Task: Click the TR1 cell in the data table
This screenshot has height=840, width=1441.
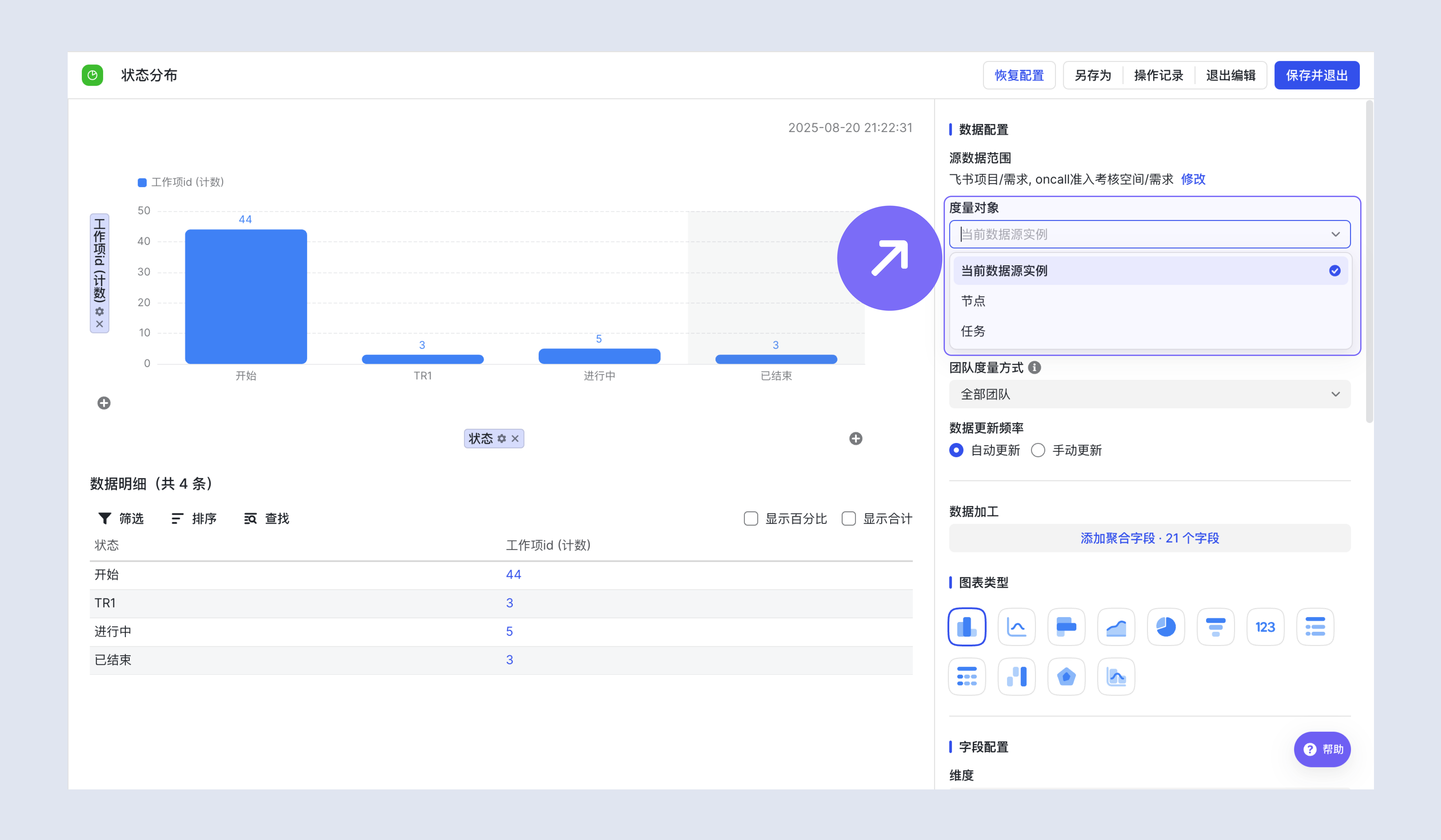Action: coord(105,604)
